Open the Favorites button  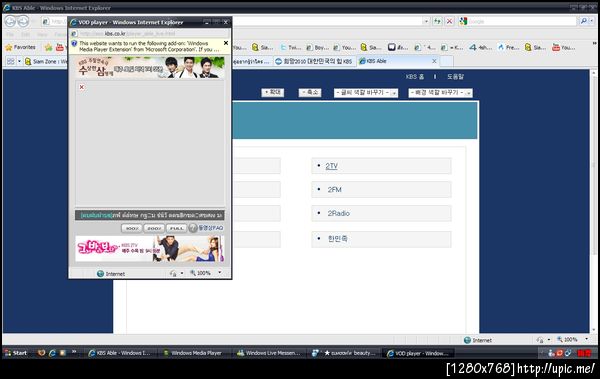click(x=21, y=47)
